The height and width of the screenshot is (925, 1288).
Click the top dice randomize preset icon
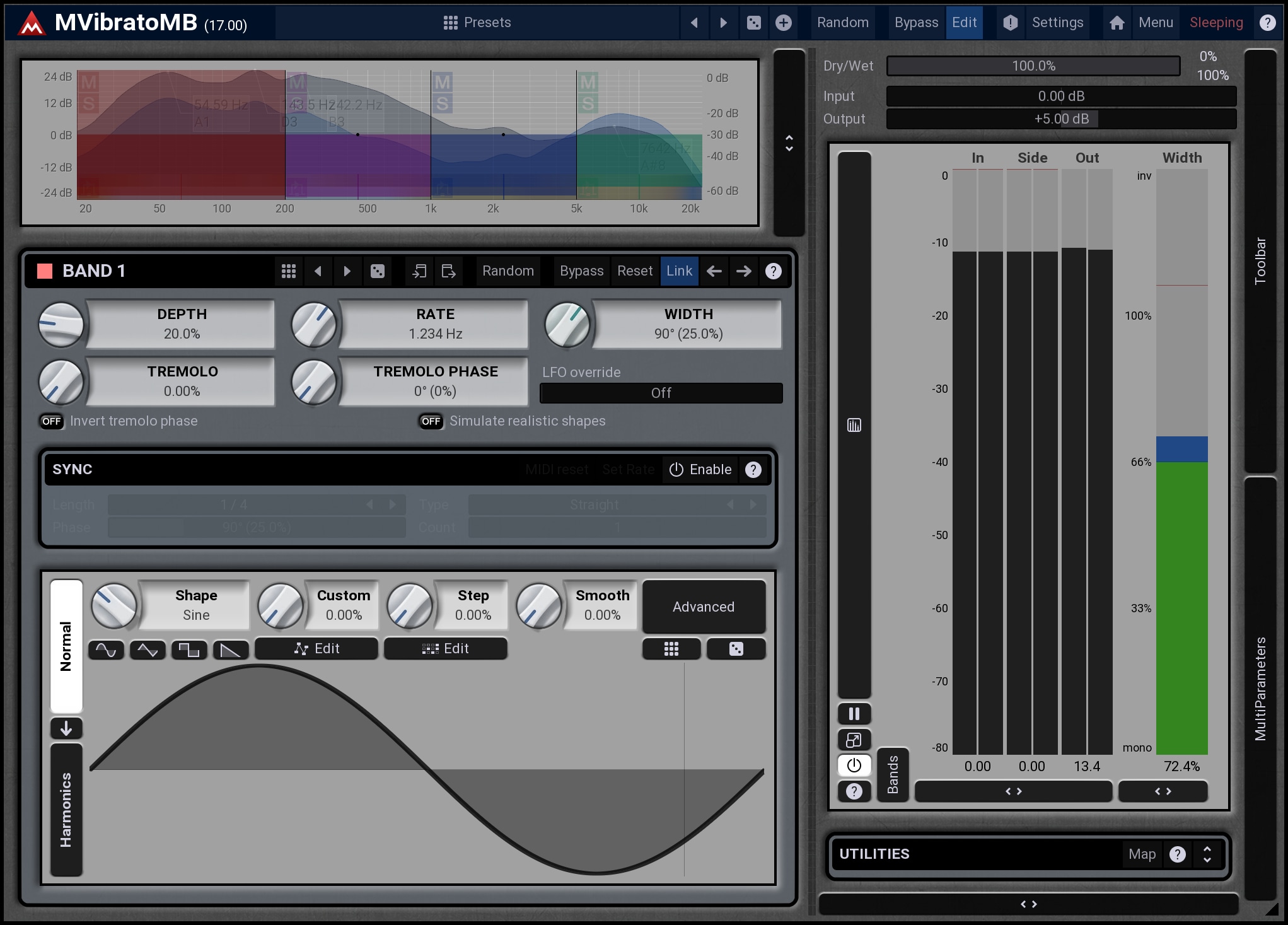pyautogui.click(x=753, y=23)
